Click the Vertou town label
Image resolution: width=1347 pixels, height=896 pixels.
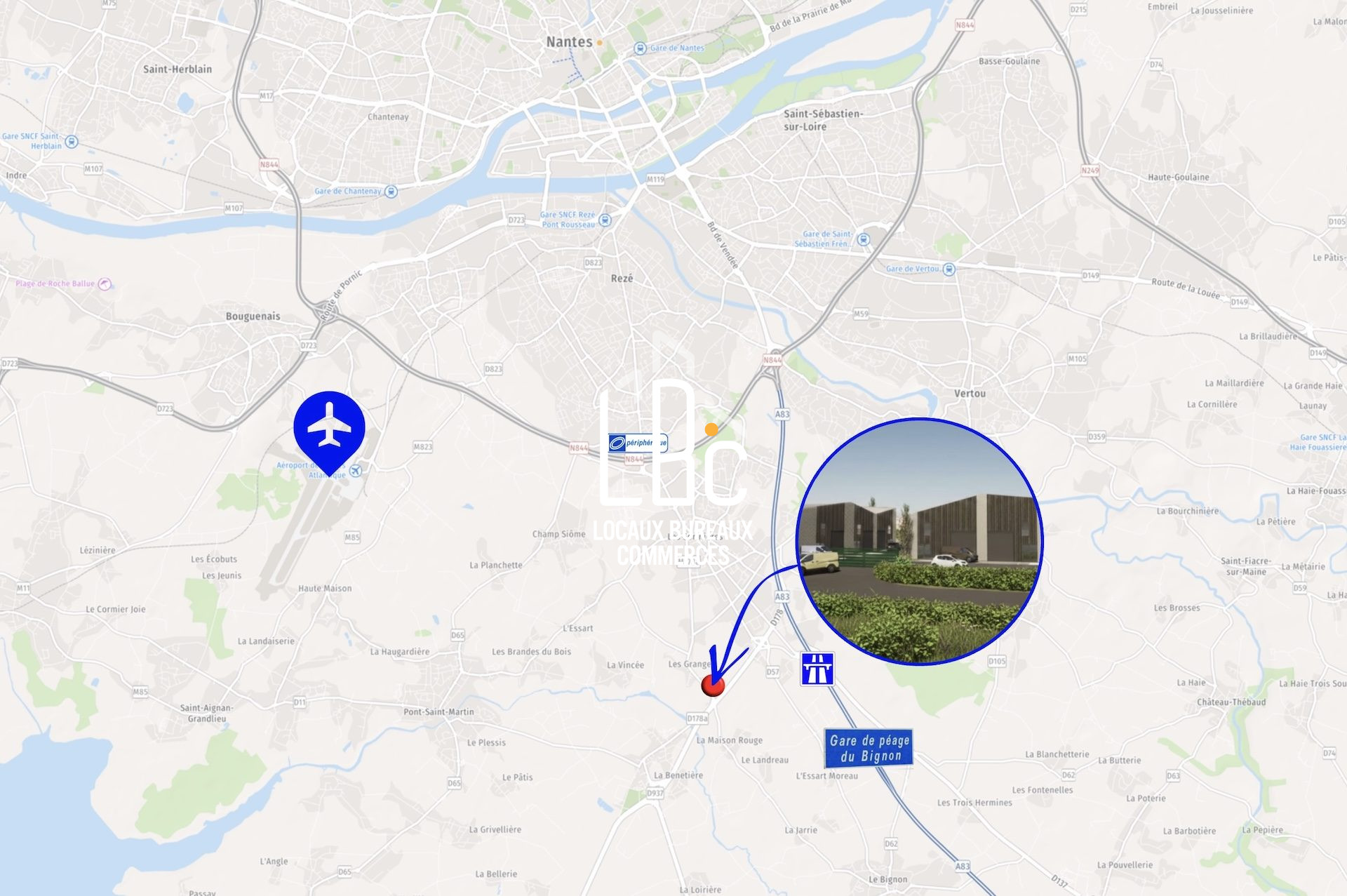point(970,394)
